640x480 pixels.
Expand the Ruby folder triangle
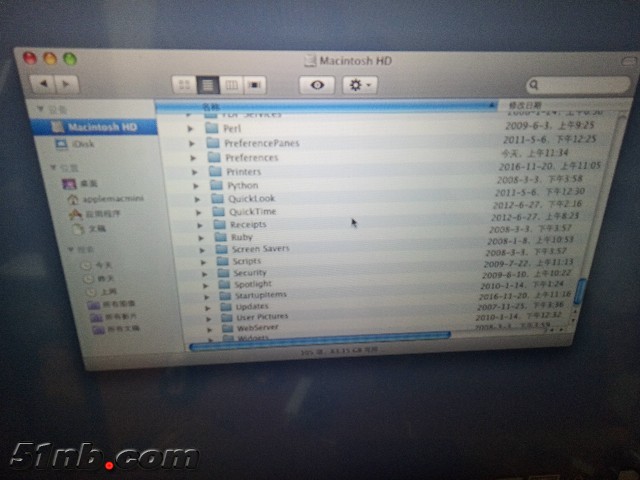pos(201,238)
